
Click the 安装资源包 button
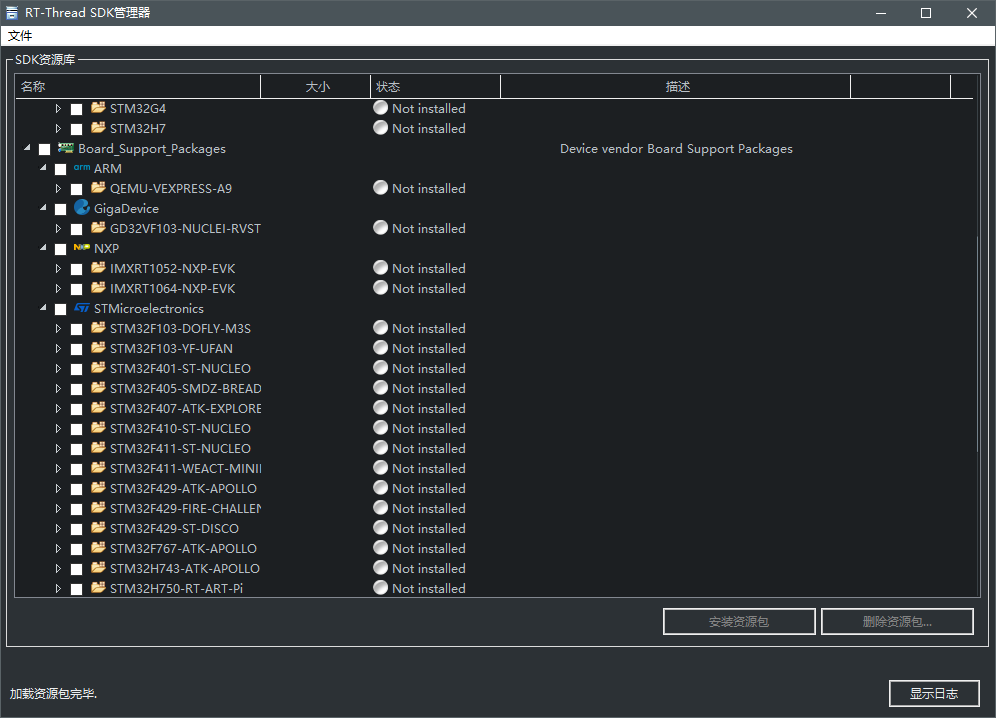pyautogui.click(x=739, y=621)
